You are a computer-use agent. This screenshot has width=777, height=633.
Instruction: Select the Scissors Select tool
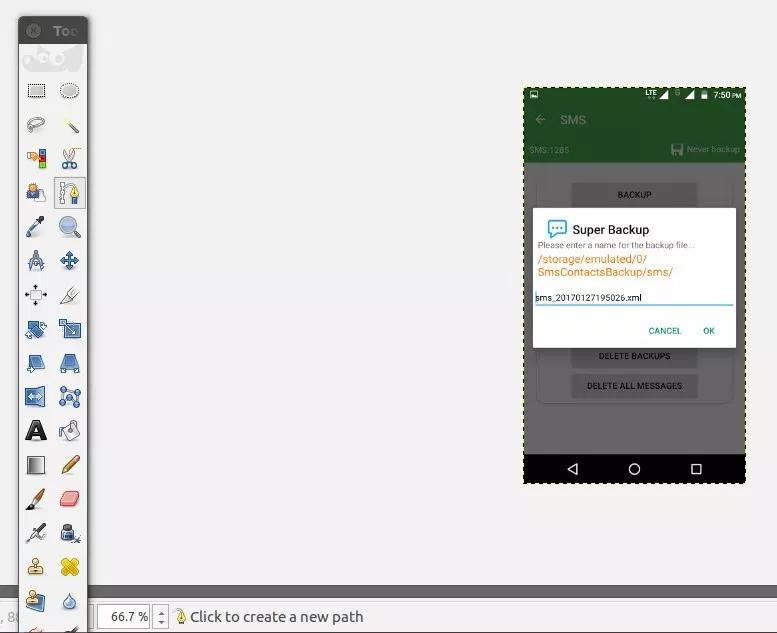(x=70, y=159)
